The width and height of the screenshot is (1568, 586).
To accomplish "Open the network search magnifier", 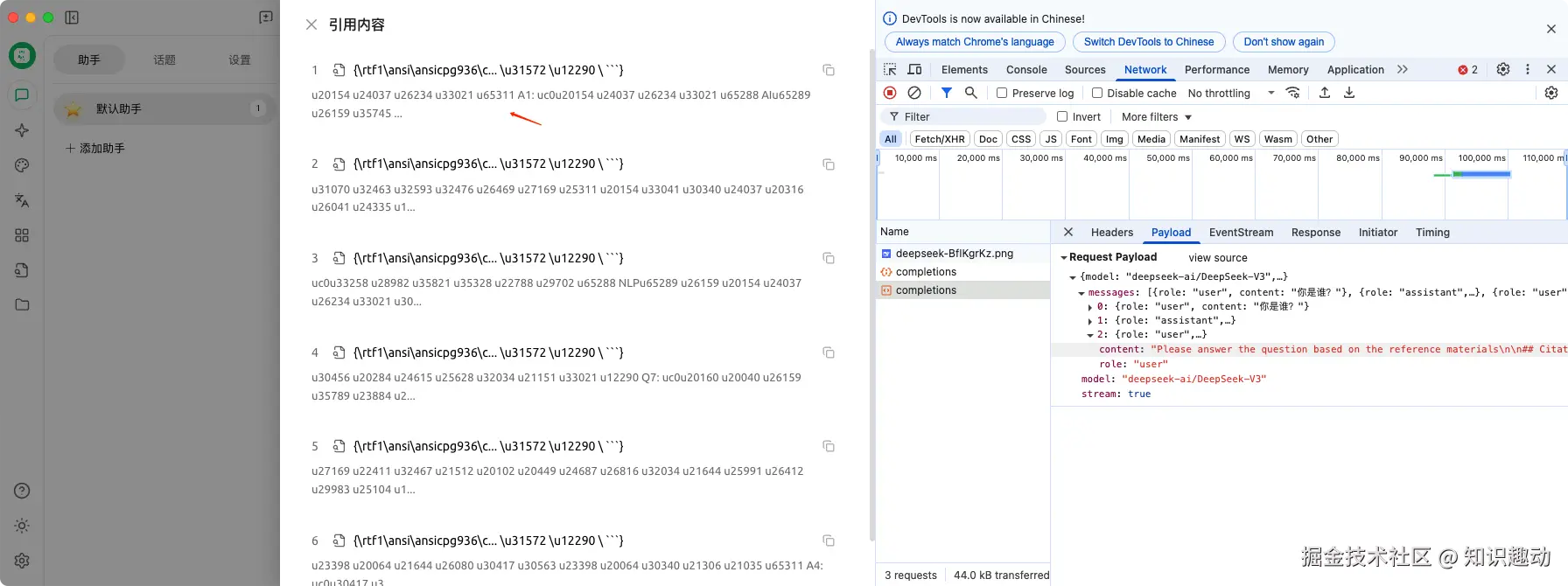I will click(x=971, y=93).
